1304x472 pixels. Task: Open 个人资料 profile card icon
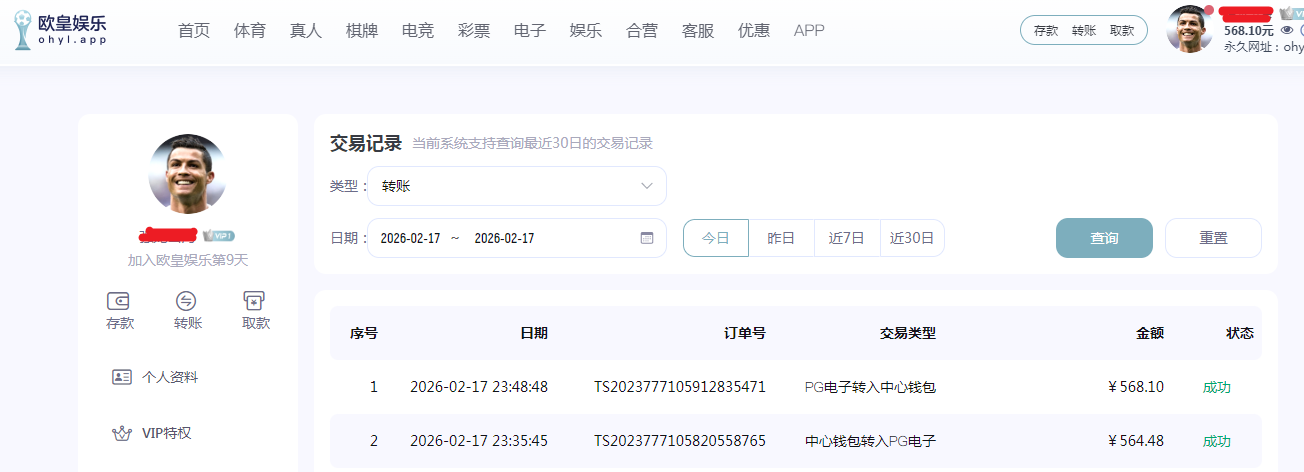(122, 377)
